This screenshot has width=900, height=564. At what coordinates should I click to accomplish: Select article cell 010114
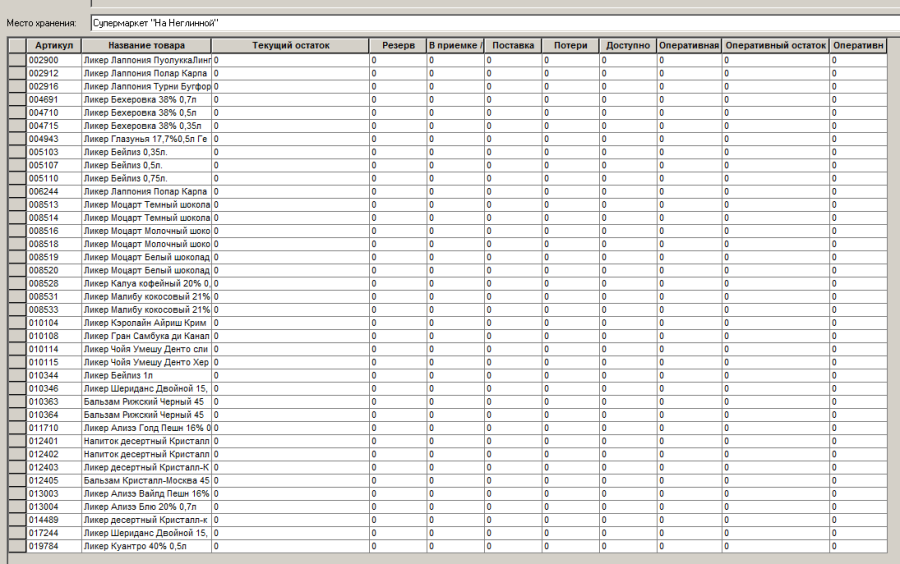tap(54, 349)
